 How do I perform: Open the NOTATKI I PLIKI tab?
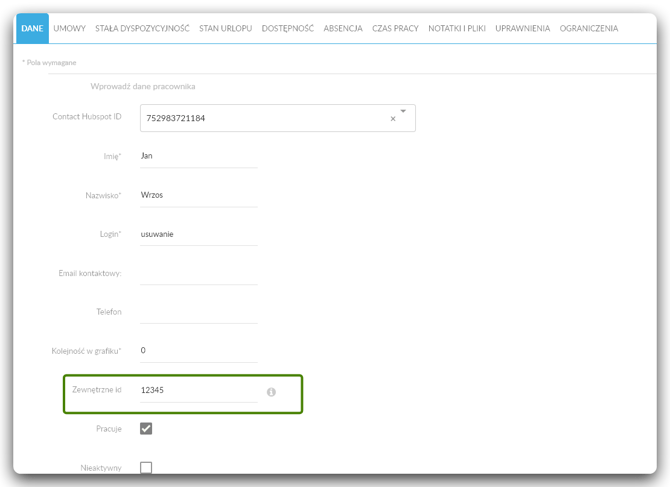click(x=457, y=28)
